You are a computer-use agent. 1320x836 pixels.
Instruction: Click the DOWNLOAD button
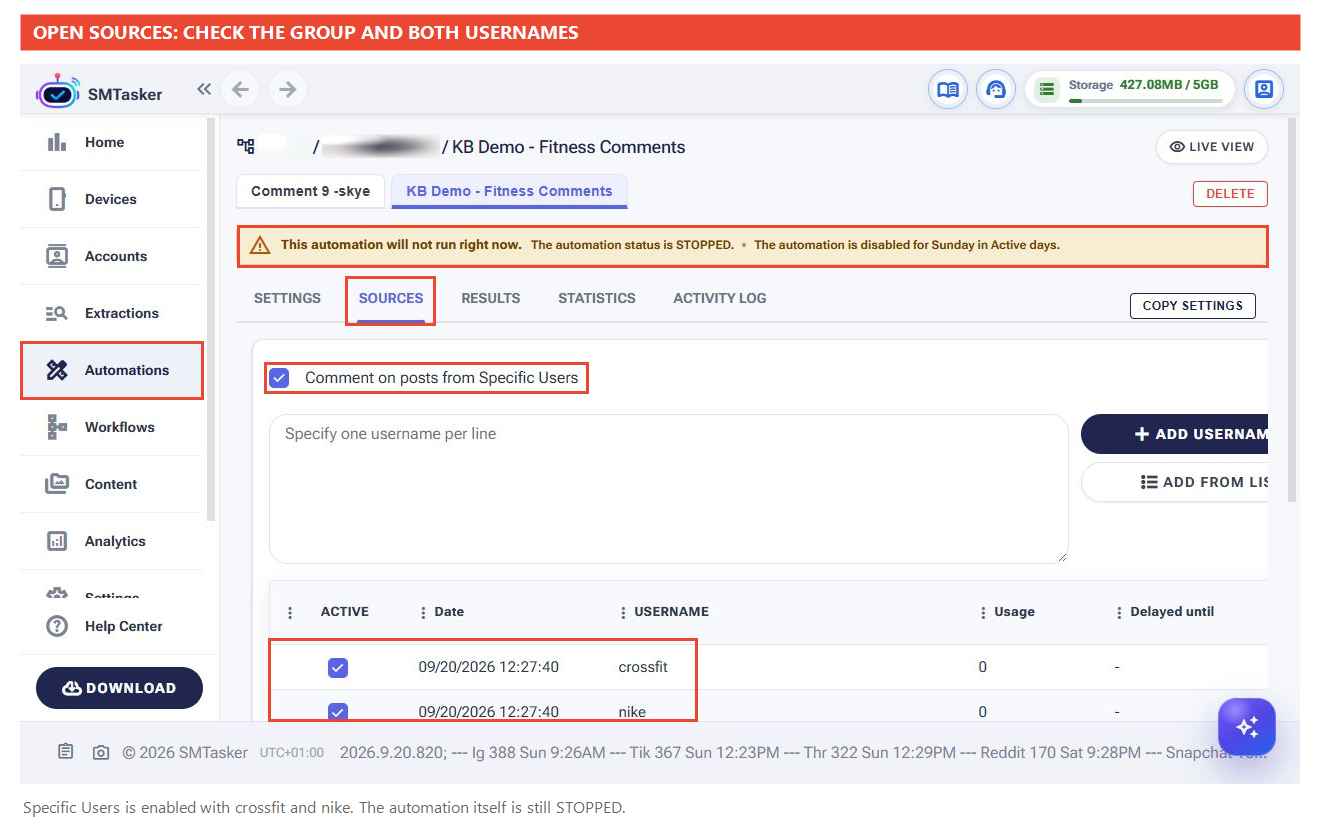(x=119, y=688)
